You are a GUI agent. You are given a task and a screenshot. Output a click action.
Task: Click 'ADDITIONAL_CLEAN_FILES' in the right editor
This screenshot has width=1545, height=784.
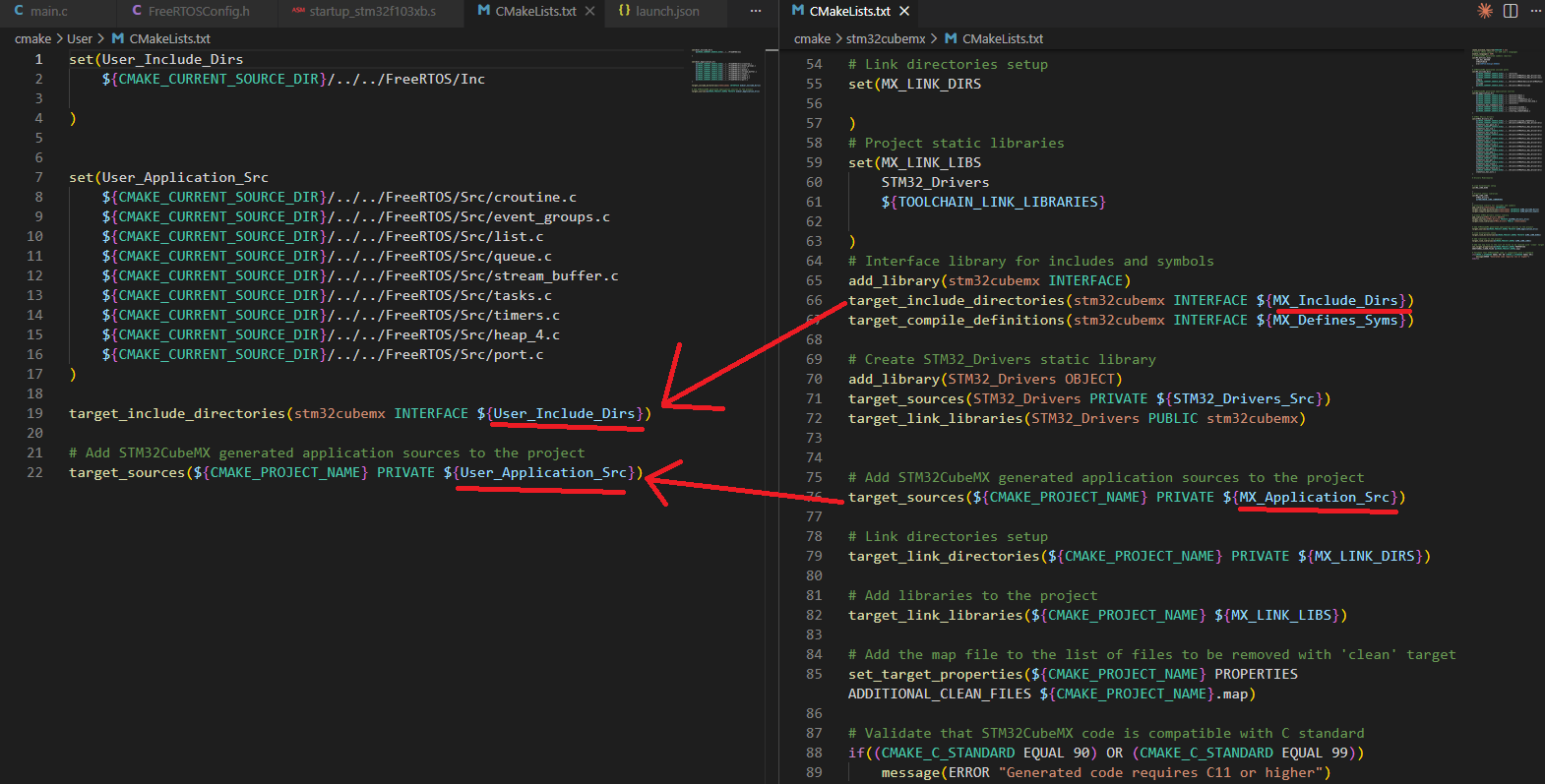click(x=940, y=694)
